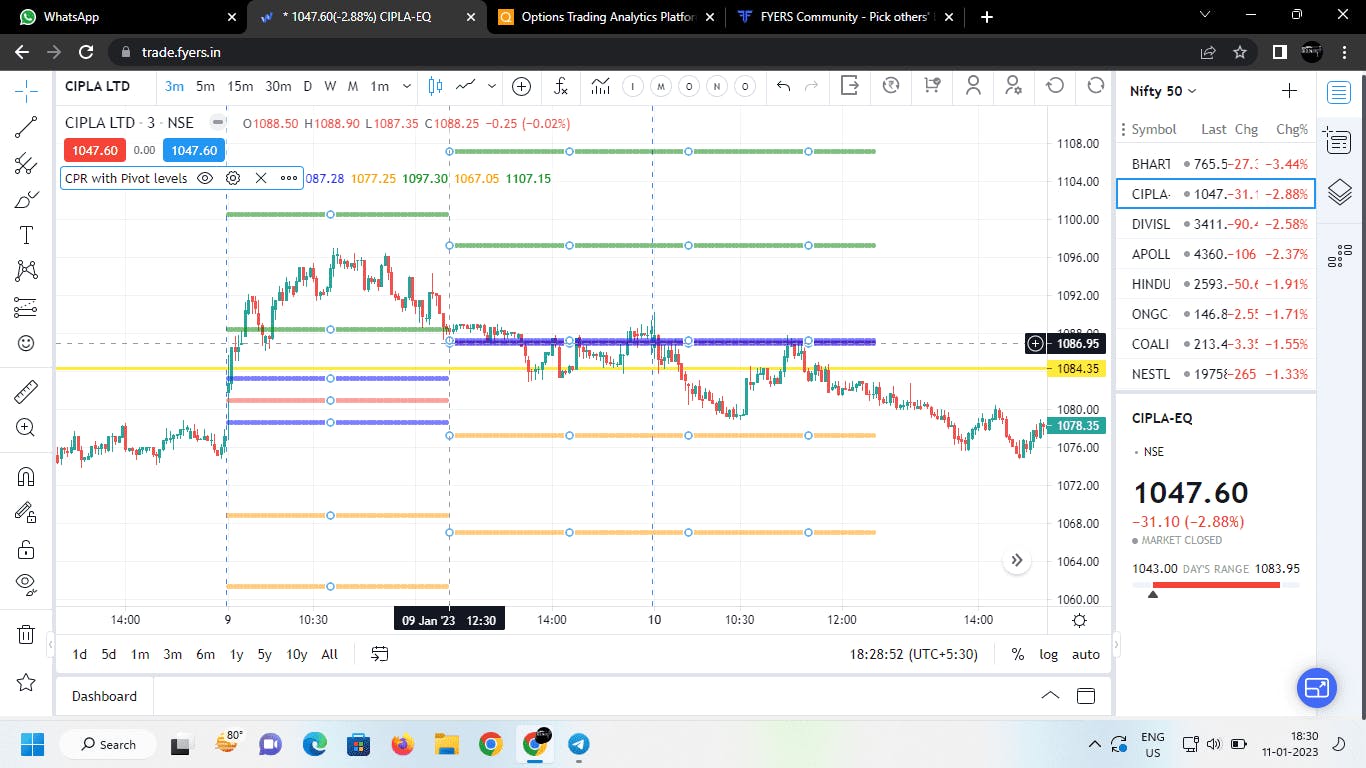Select the D daily interval
The width and height of the screenshot is (1366, 768).
tap(308, 87)
